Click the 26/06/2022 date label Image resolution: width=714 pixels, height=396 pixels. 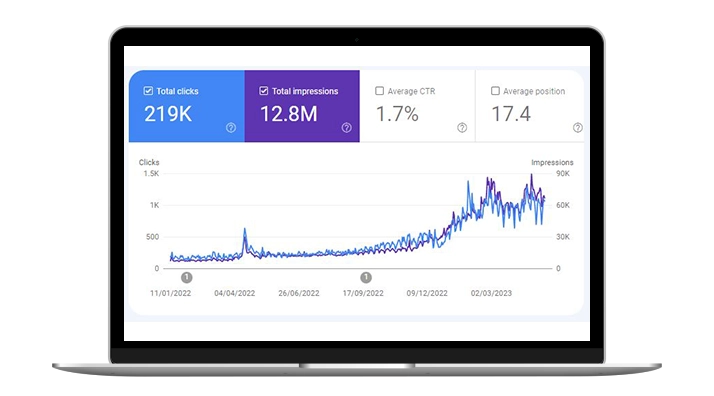pyautogui.click(x=299, y=293)
